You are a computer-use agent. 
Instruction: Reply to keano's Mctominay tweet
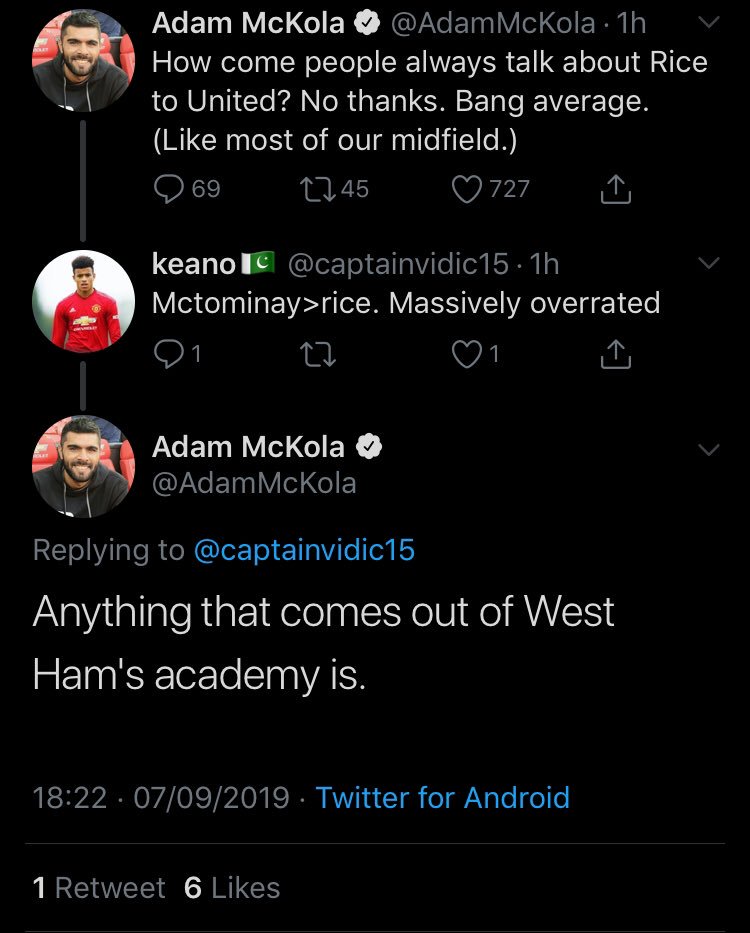169,354
